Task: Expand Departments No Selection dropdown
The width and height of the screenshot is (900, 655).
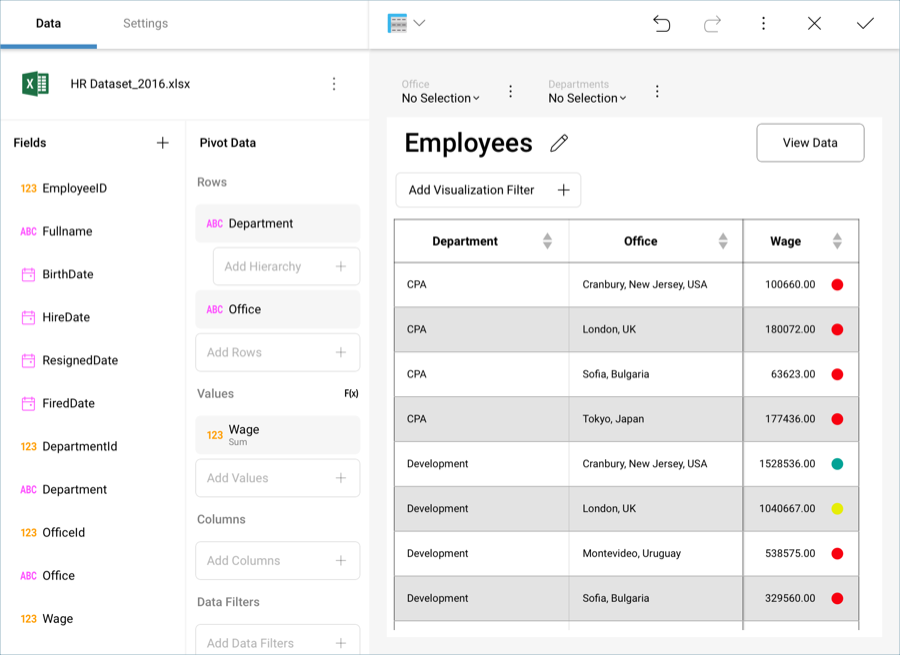Action: [588, 98]
